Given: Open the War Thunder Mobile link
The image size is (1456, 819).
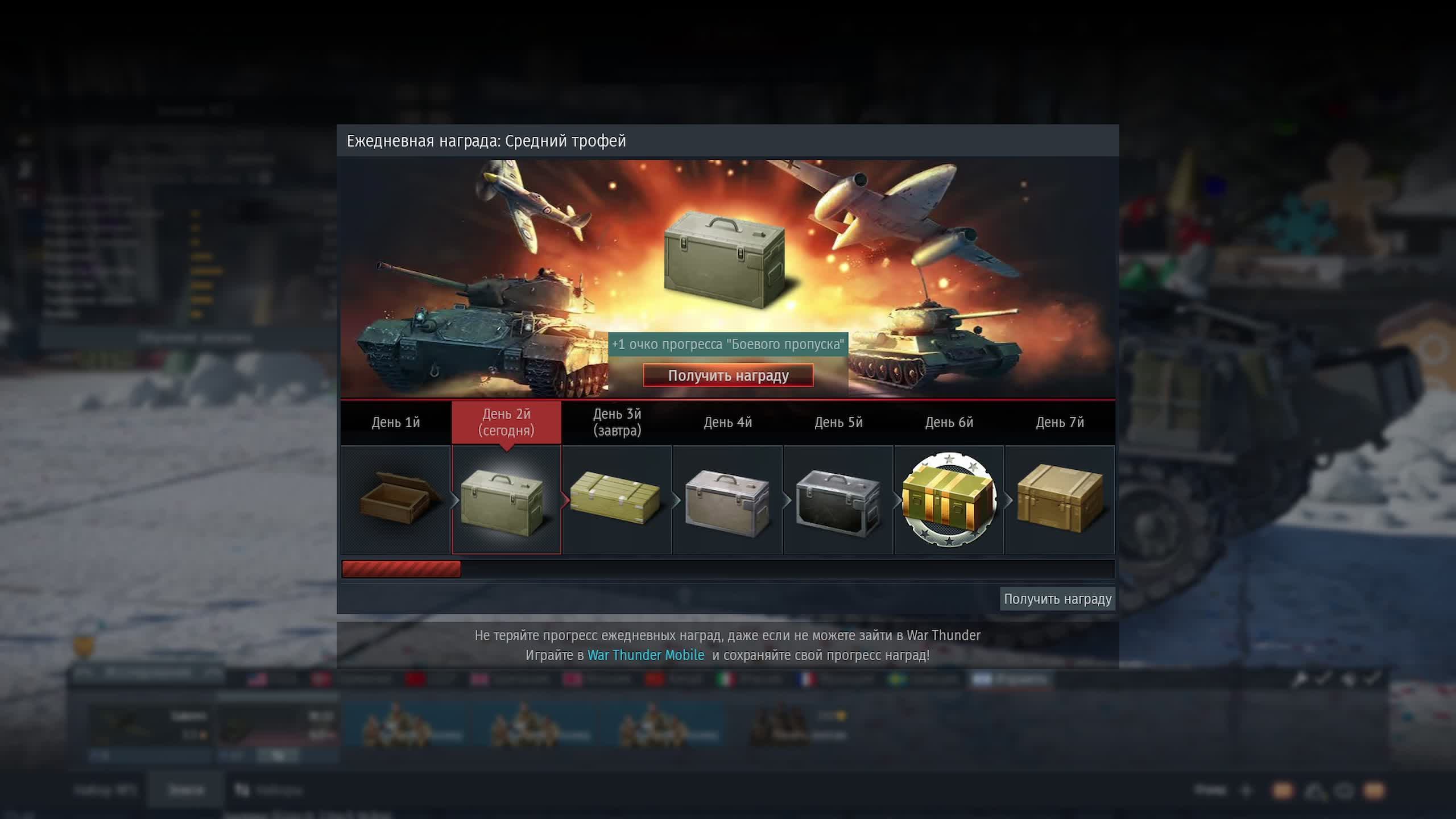Looking at the screenshot, I should (646, 655).
